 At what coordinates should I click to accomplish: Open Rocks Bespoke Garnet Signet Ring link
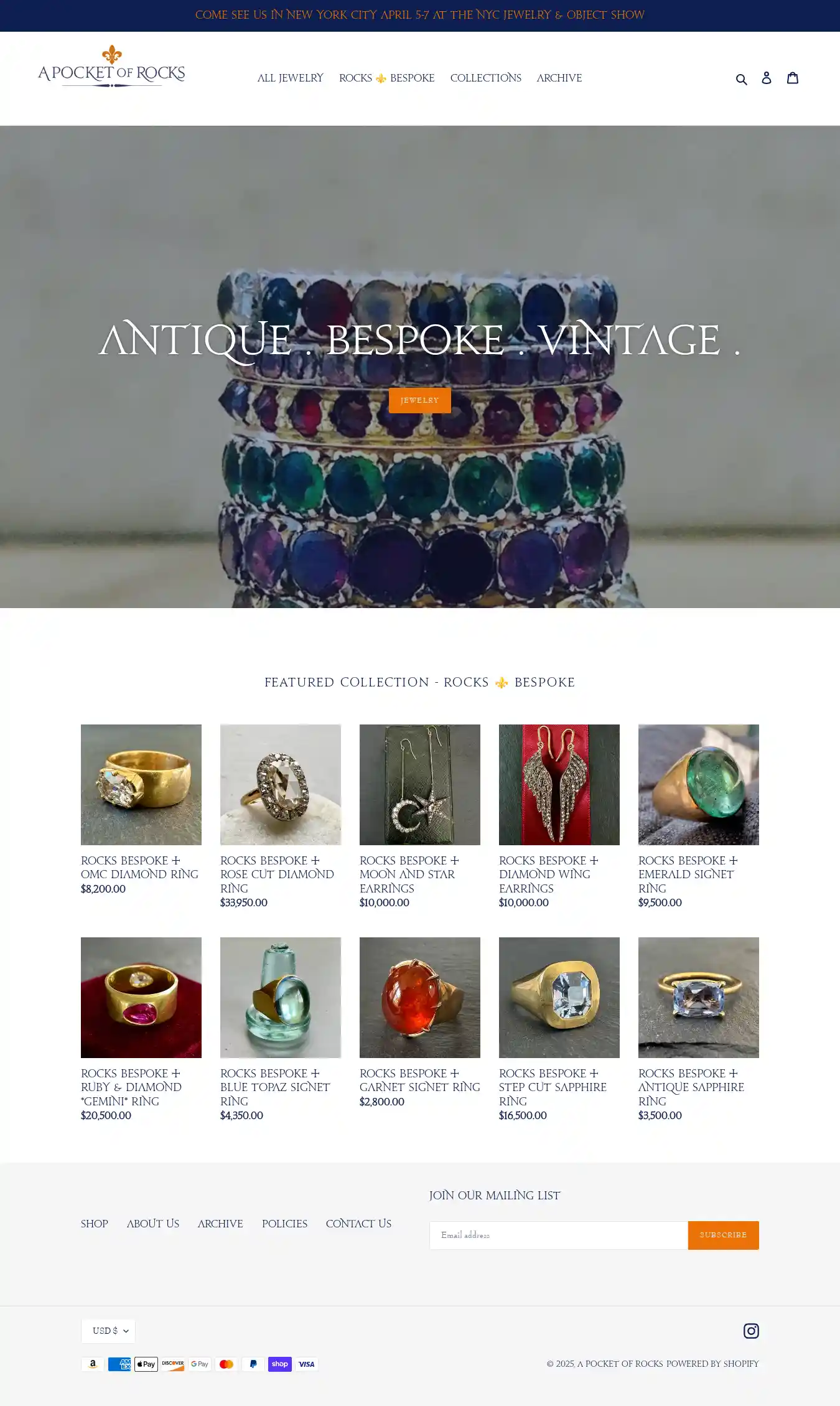click(x=420, y=1080)
